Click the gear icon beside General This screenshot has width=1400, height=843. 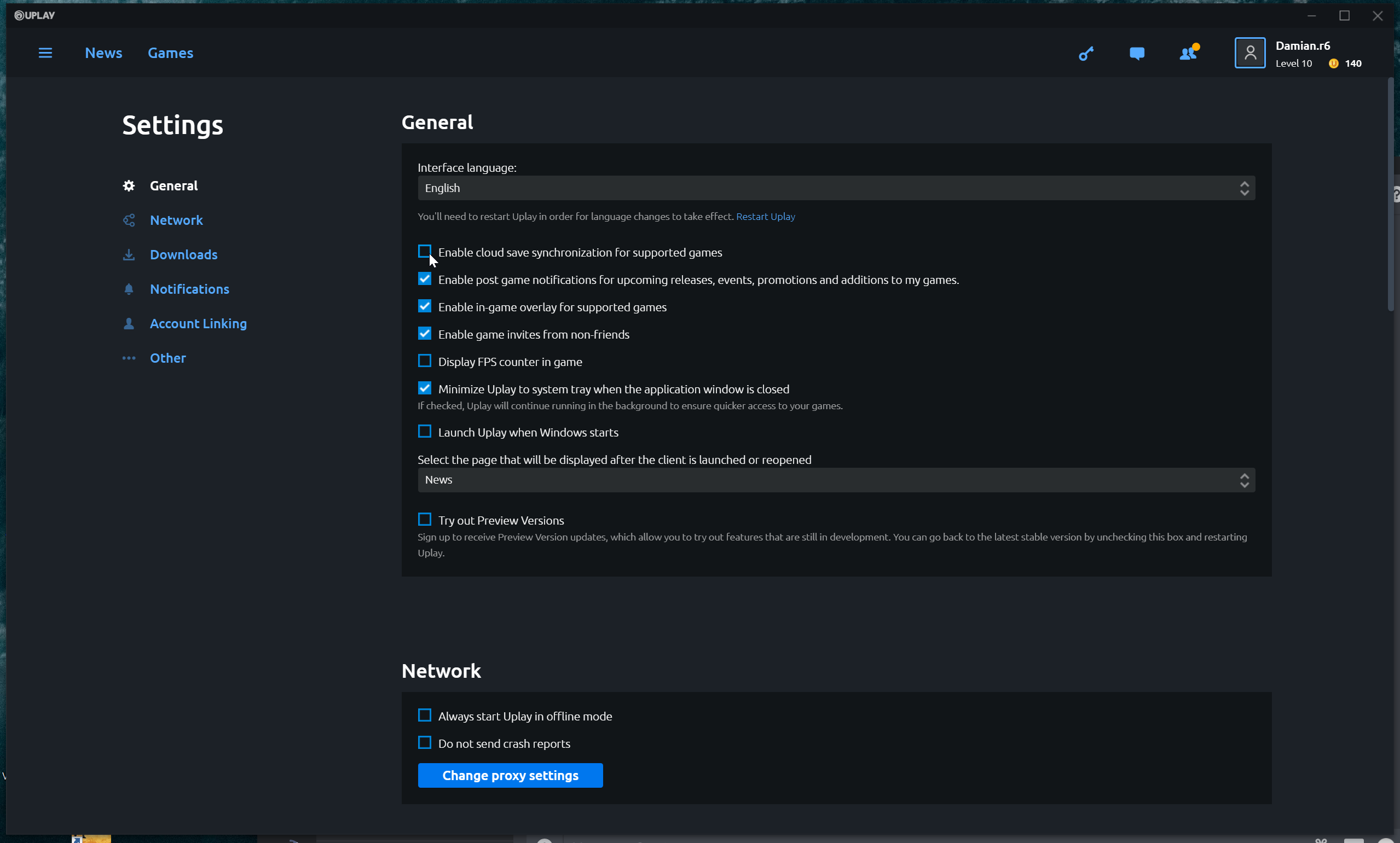click(129, 186)
